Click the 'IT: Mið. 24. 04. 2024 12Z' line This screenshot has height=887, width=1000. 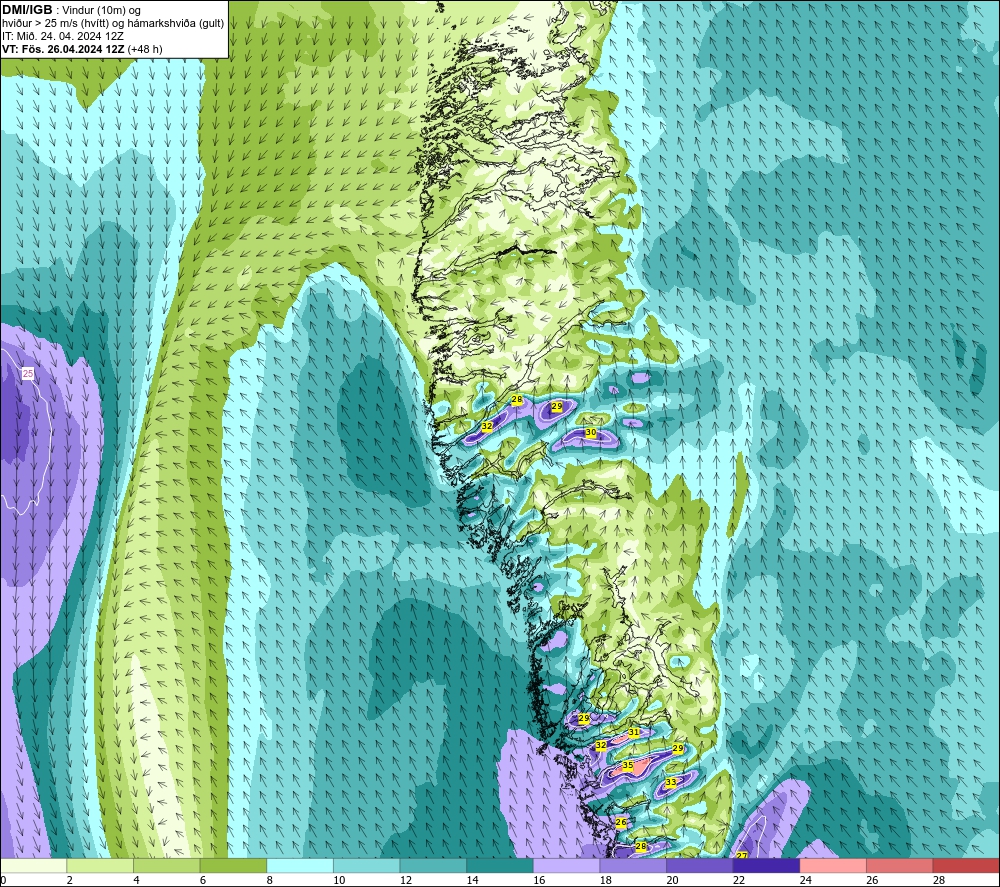[x=62, y=36]
